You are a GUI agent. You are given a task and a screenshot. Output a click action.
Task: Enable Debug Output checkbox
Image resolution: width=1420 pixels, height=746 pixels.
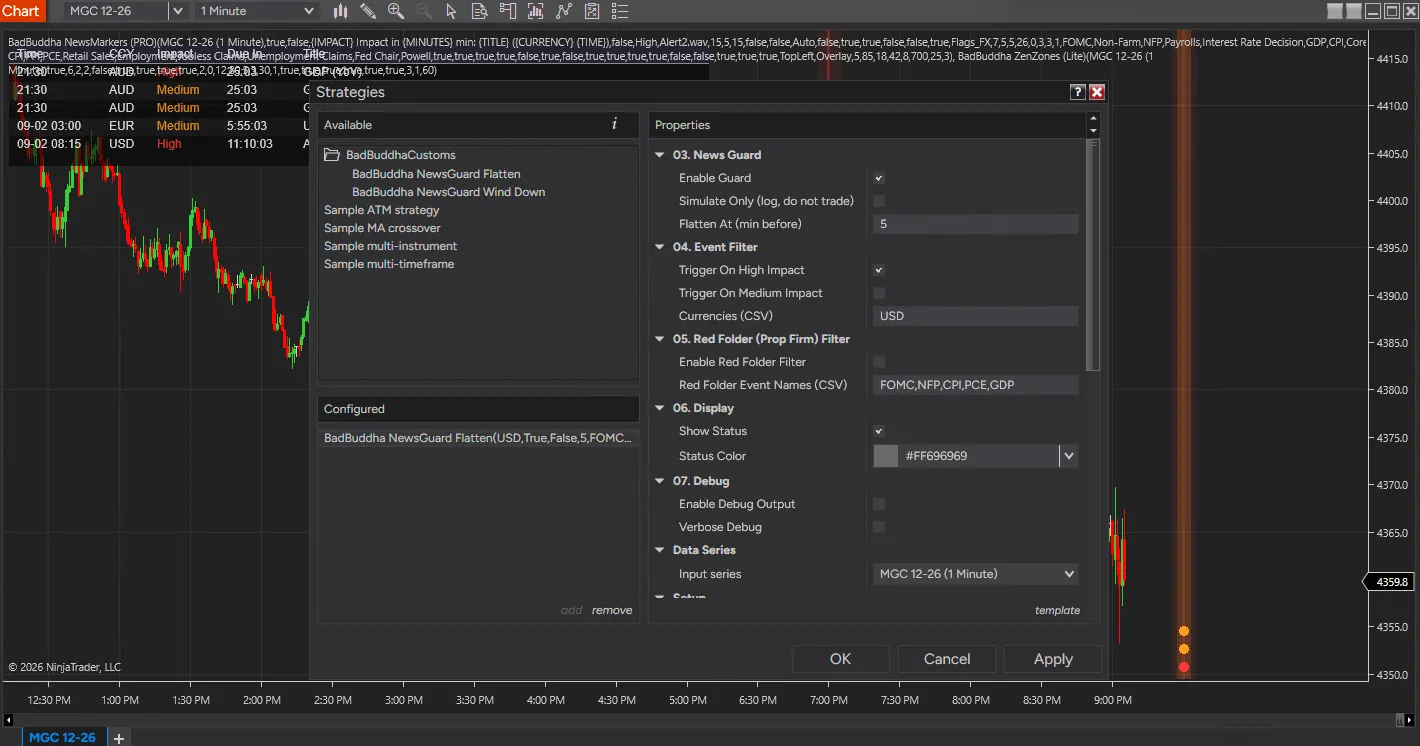[x=879, y=504]
